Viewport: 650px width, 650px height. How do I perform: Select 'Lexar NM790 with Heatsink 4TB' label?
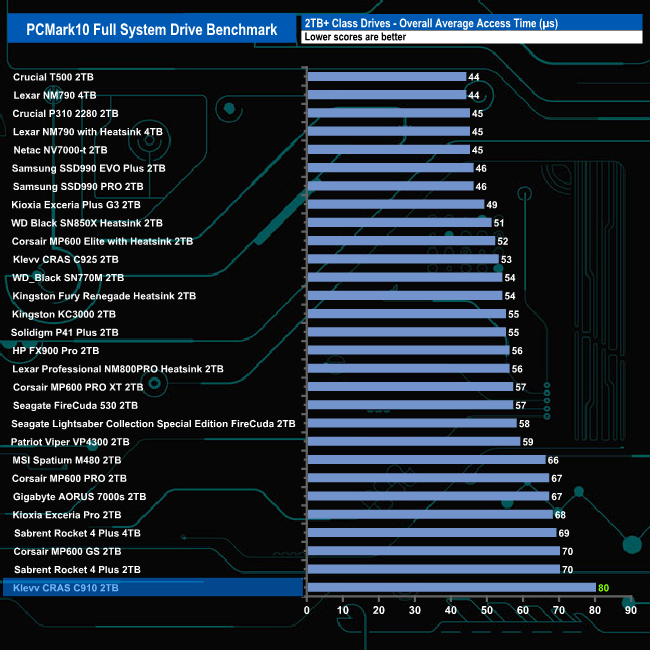88,132
